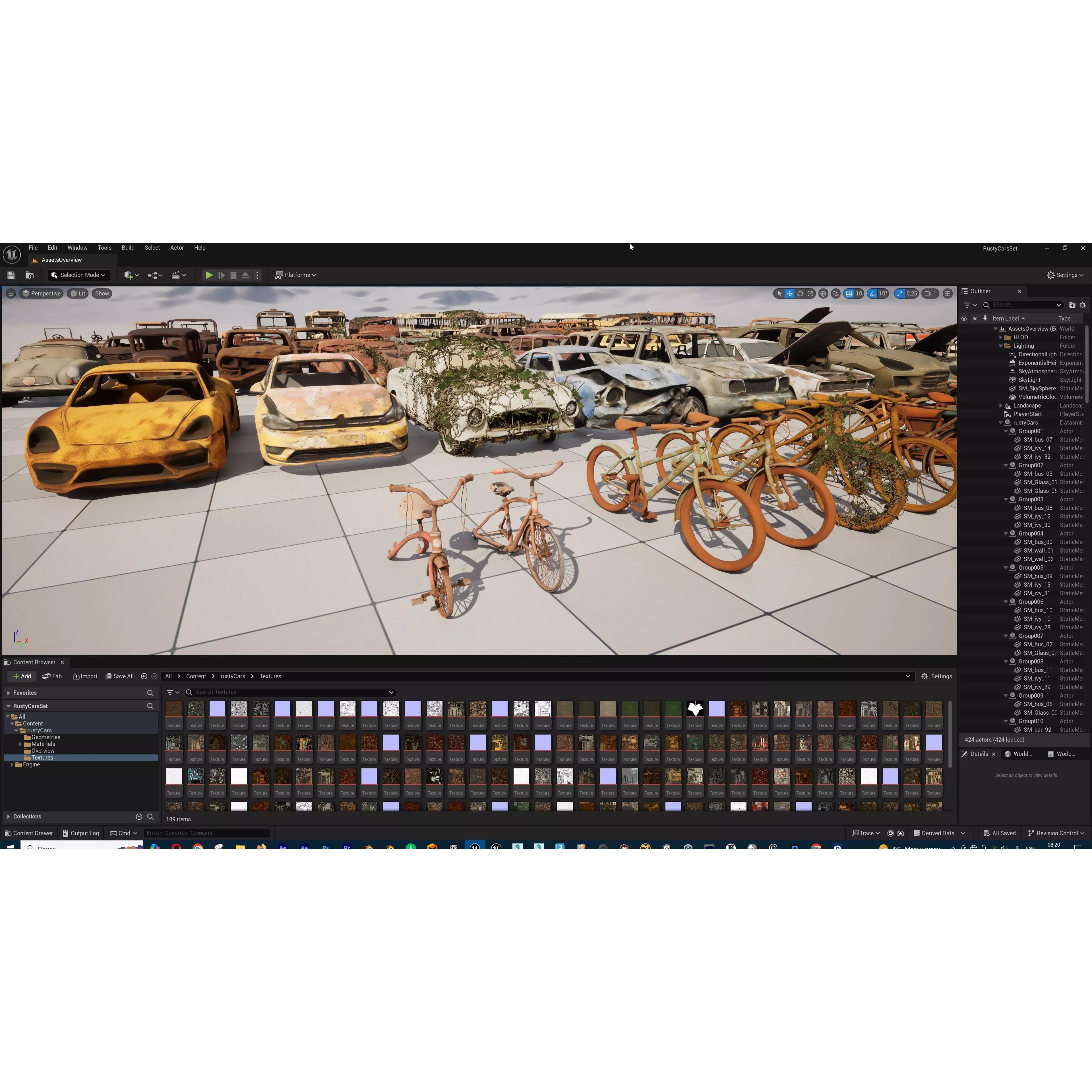Open Content Drawer from the folder-search toolbar icon

point(29,275)
